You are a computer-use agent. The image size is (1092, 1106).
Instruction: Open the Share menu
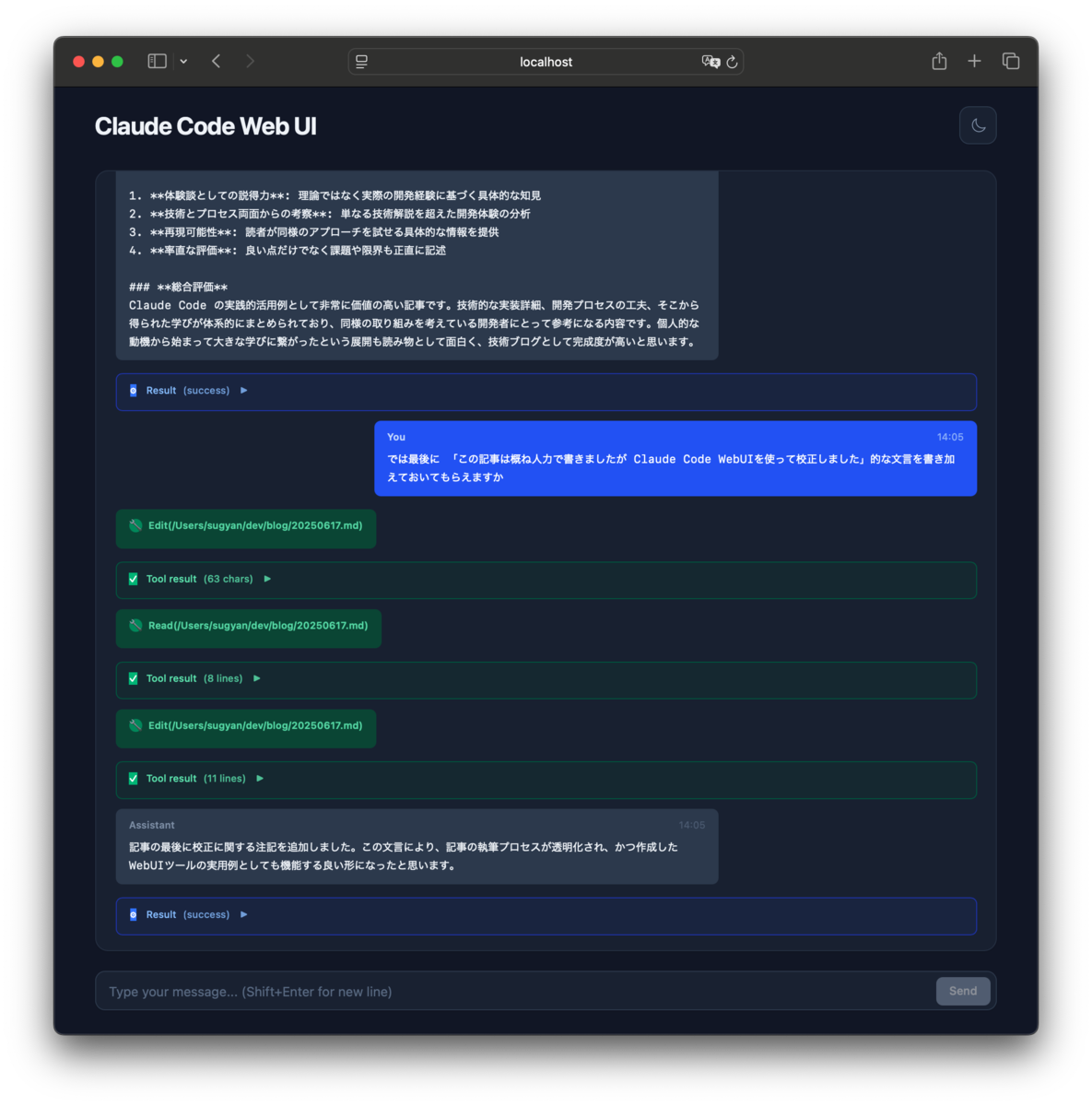click(939, 61)
